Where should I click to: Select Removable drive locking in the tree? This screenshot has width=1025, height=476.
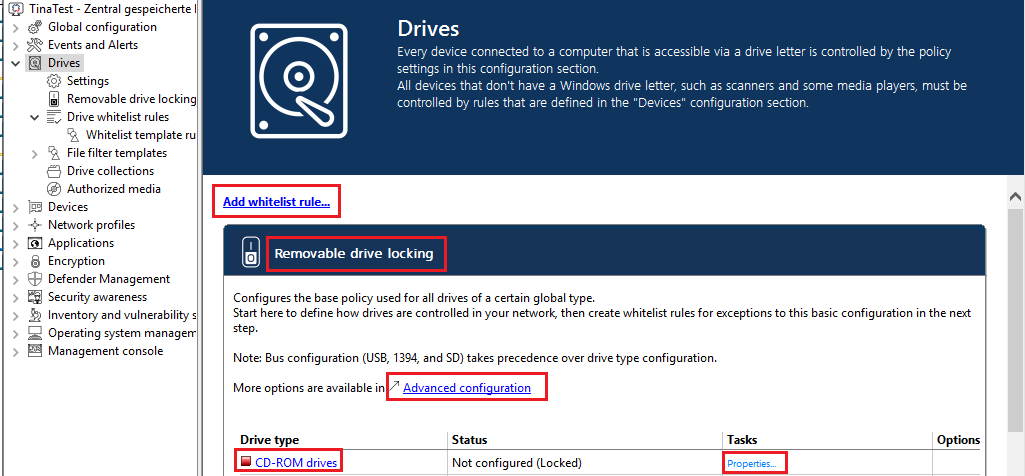coord(131,99)
